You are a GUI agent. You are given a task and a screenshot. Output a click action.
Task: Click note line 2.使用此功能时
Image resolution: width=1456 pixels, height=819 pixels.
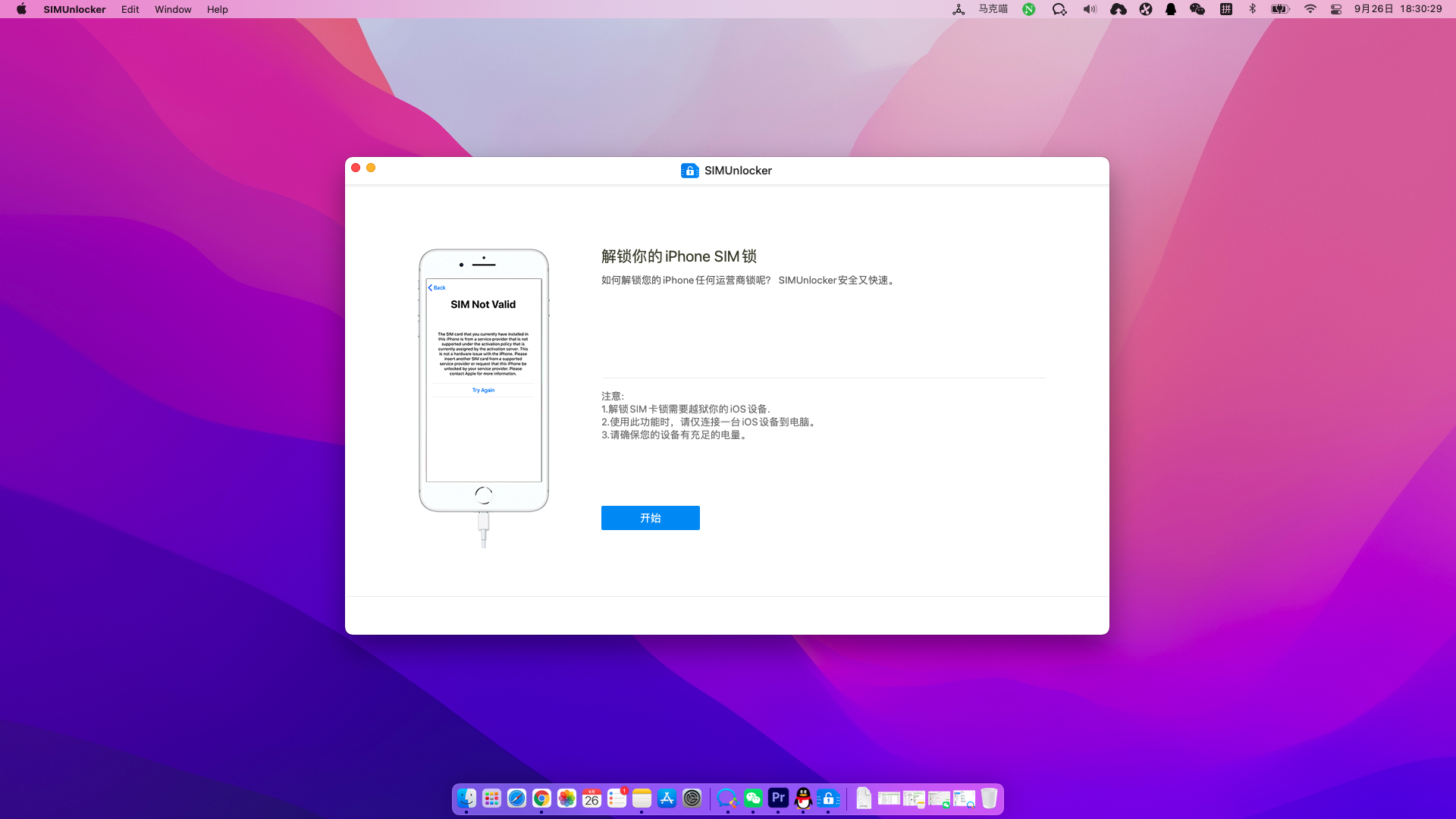(710, 422)
